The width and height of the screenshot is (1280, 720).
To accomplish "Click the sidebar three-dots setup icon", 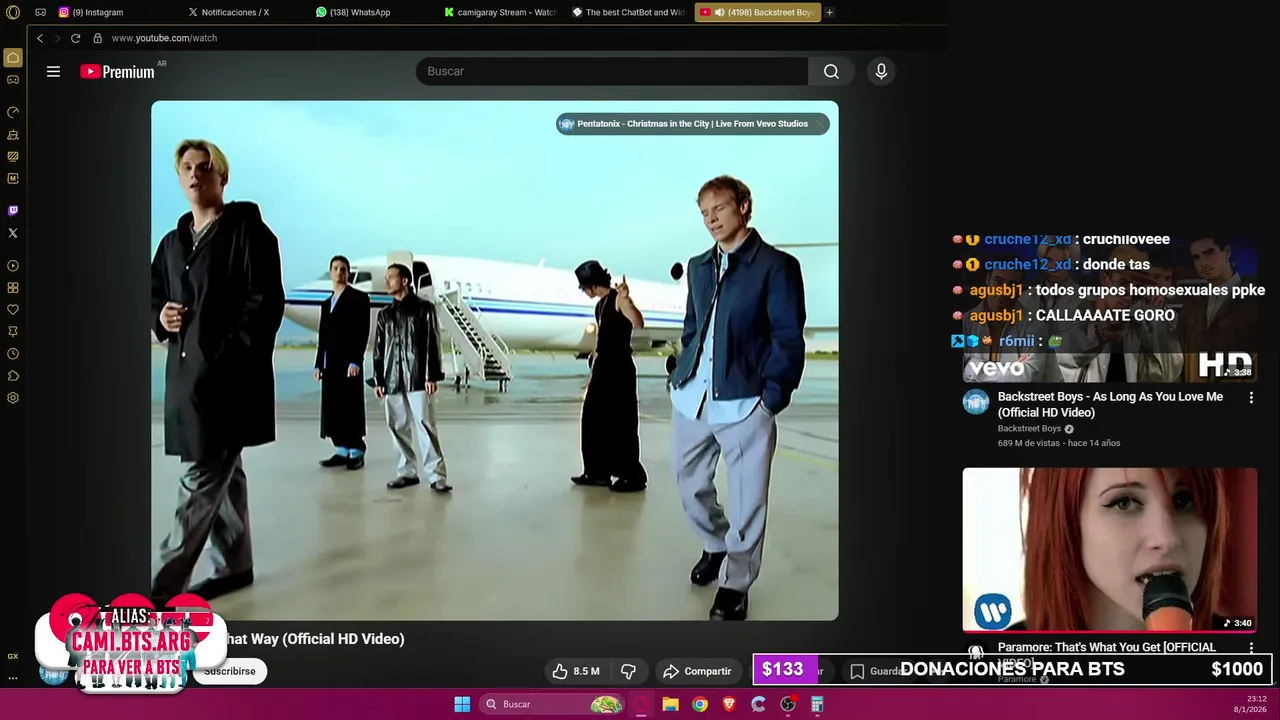I will (13, 677).
